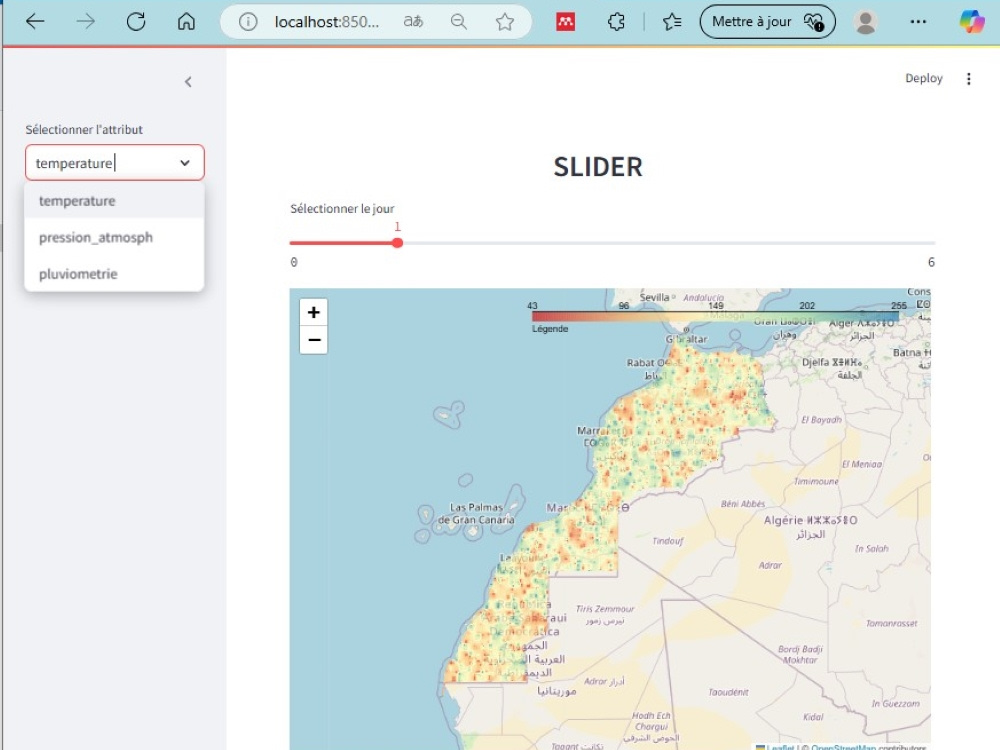Click the Légende color bar on map
This screenshot has height=750, width=1000.
(716, 316)
